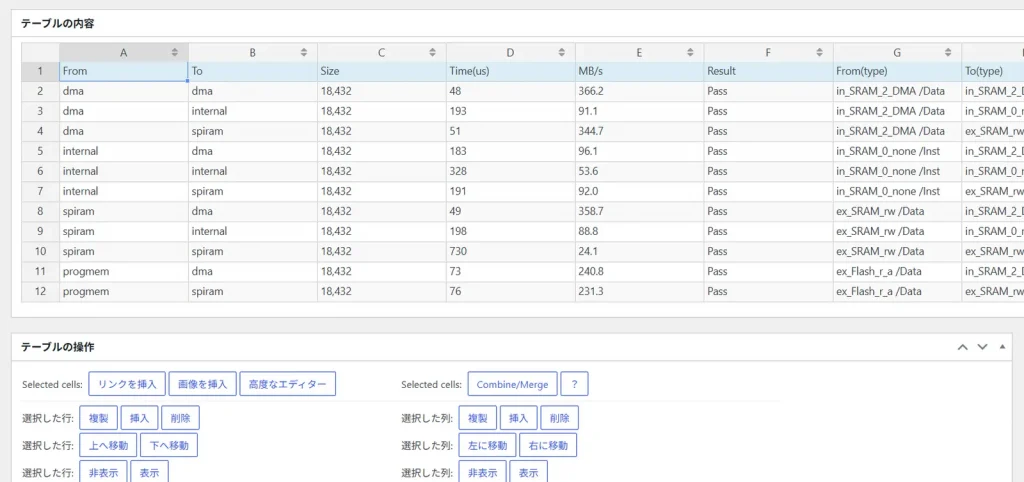Sort column F using its header arrows

pyautogui.click(x=819, y=52)
